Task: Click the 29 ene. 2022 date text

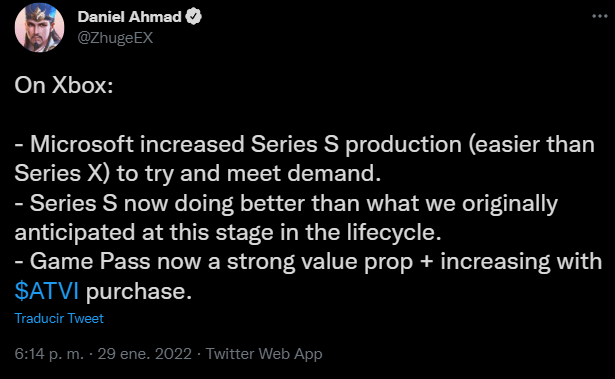Action: [x=144, y=354]
